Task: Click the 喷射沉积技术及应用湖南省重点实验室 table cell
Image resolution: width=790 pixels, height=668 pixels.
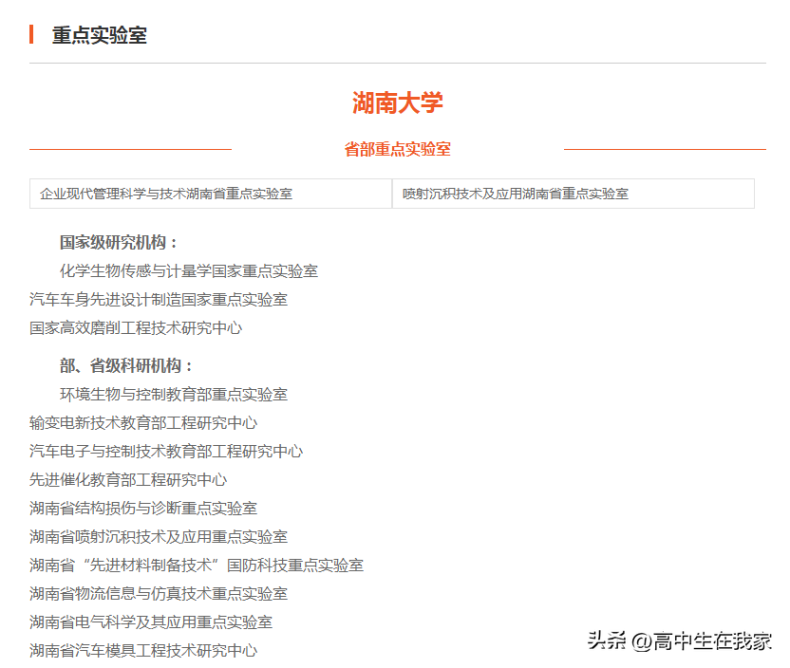Action: [573, 193]
